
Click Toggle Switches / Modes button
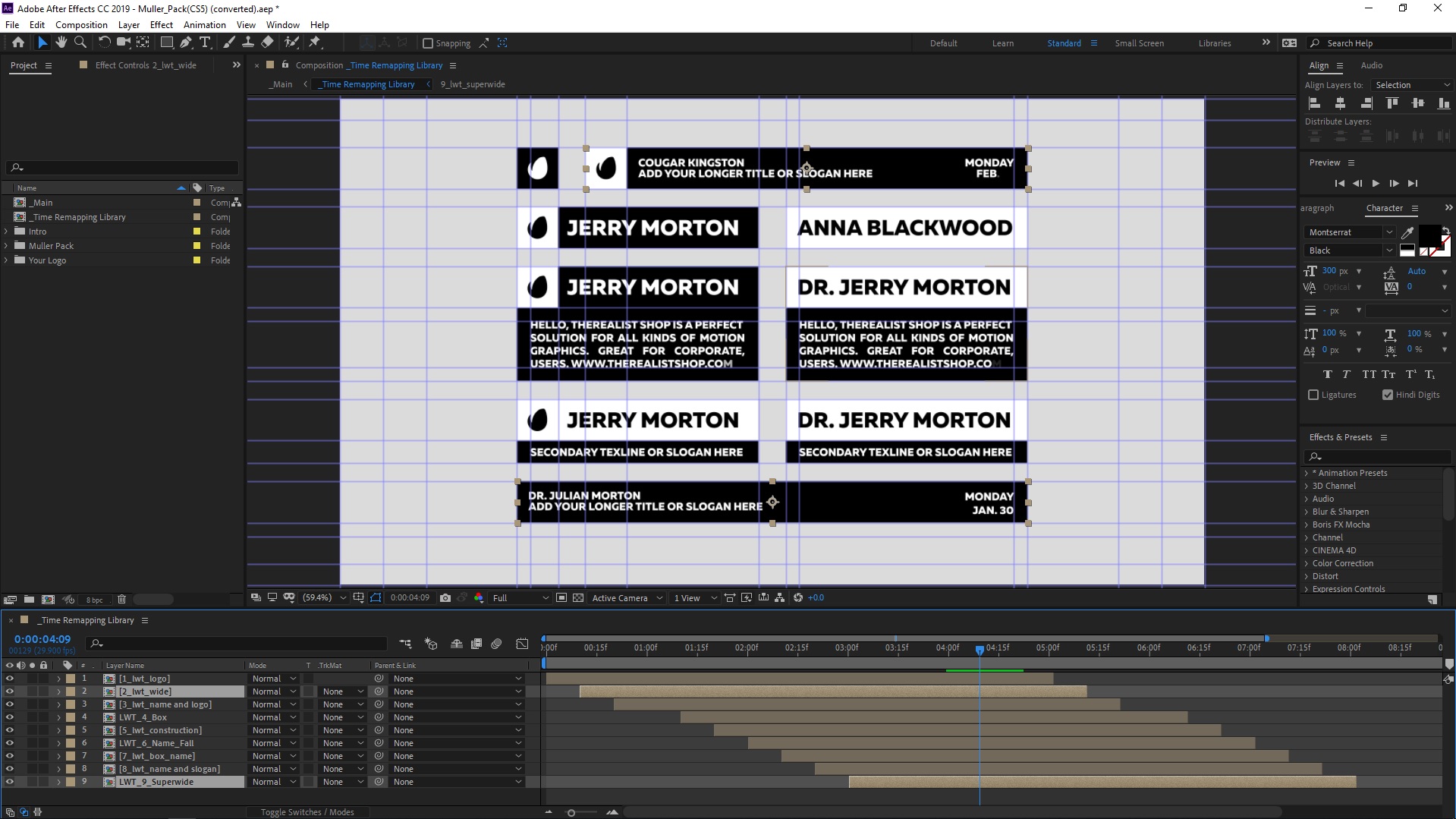tap(307, 812)
